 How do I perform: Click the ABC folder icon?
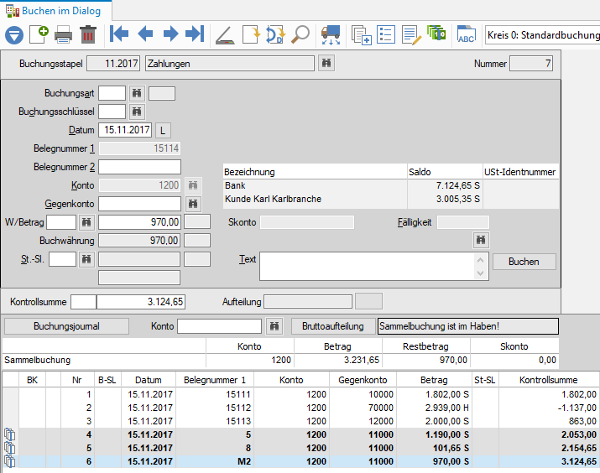[466, 35]
